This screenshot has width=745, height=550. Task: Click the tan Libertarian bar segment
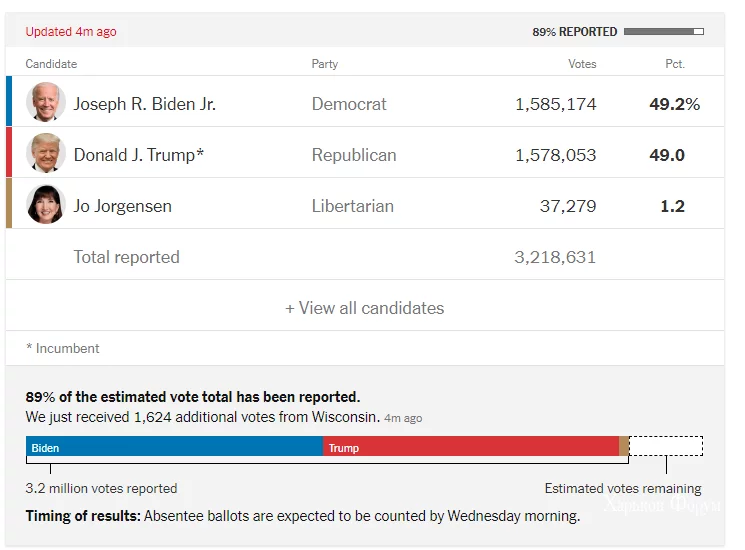coord(624,447)
